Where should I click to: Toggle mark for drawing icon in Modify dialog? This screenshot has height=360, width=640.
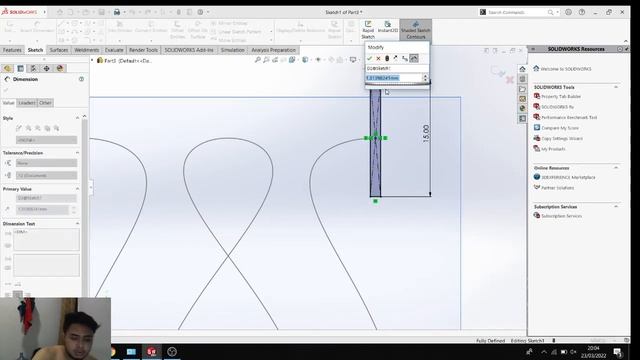tap(414, 58)
